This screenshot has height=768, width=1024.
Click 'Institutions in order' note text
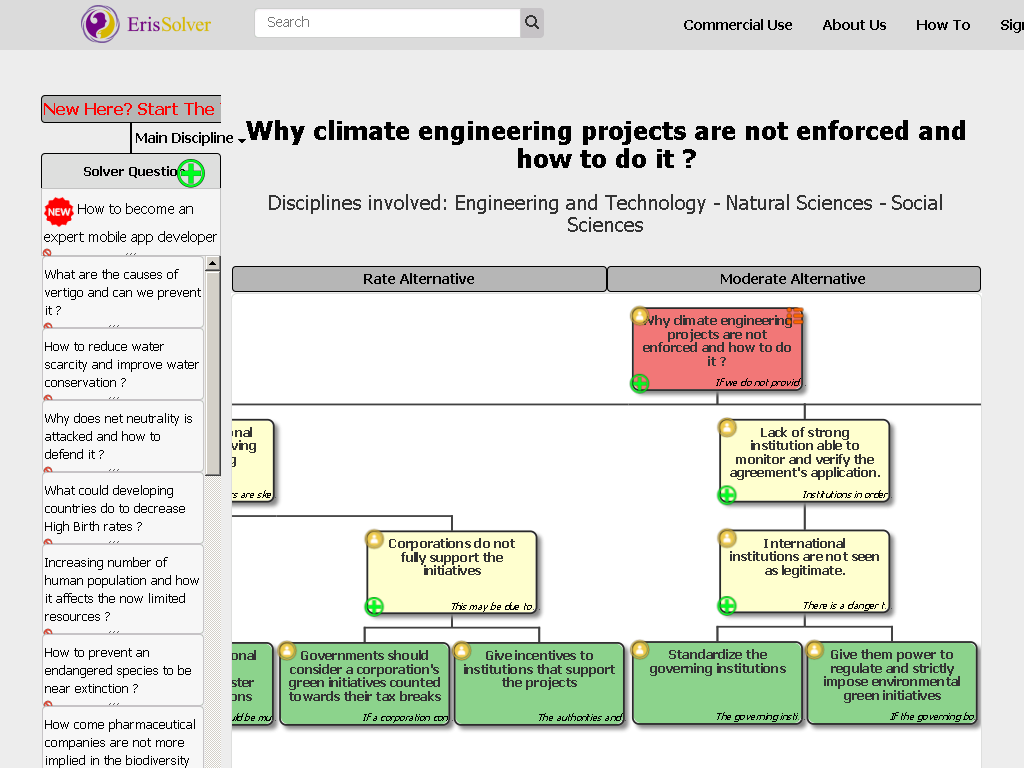coord(845,494)
